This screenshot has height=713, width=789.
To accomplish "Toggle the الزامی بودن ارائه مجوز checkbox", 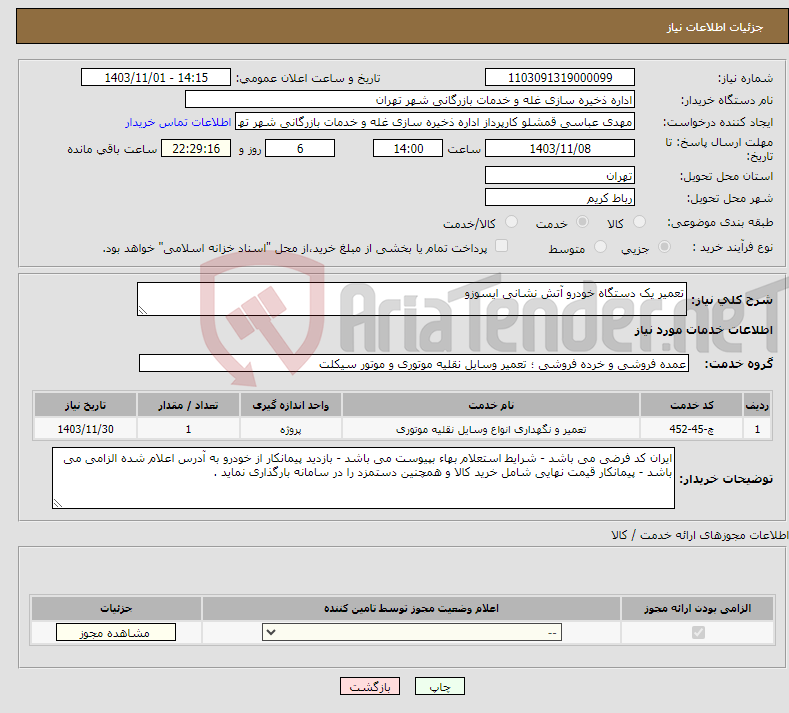I will point(698,632).
